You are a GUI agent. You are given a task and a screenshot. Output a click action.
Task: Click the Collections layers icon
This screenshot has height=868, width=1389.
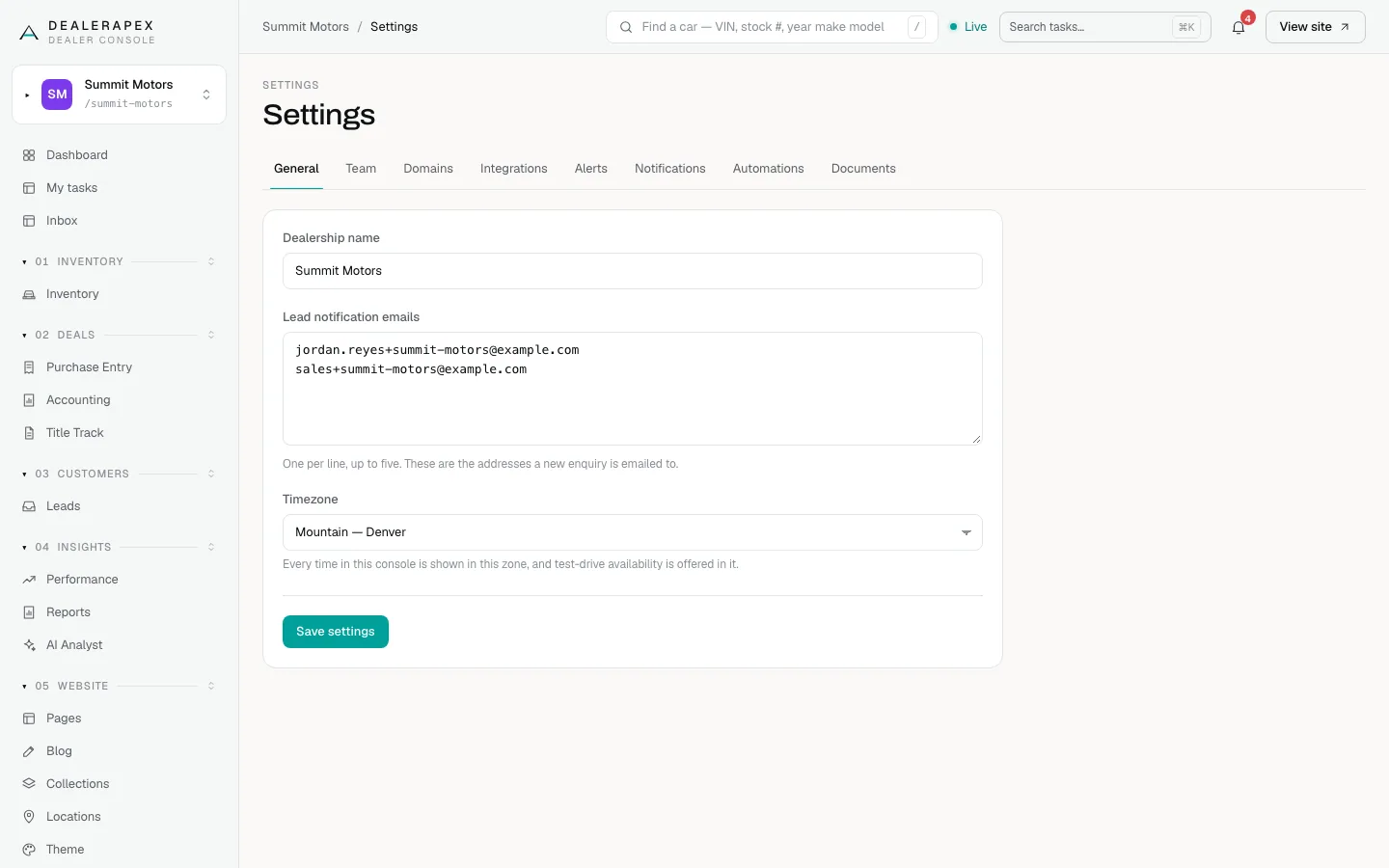pos(29,784)
